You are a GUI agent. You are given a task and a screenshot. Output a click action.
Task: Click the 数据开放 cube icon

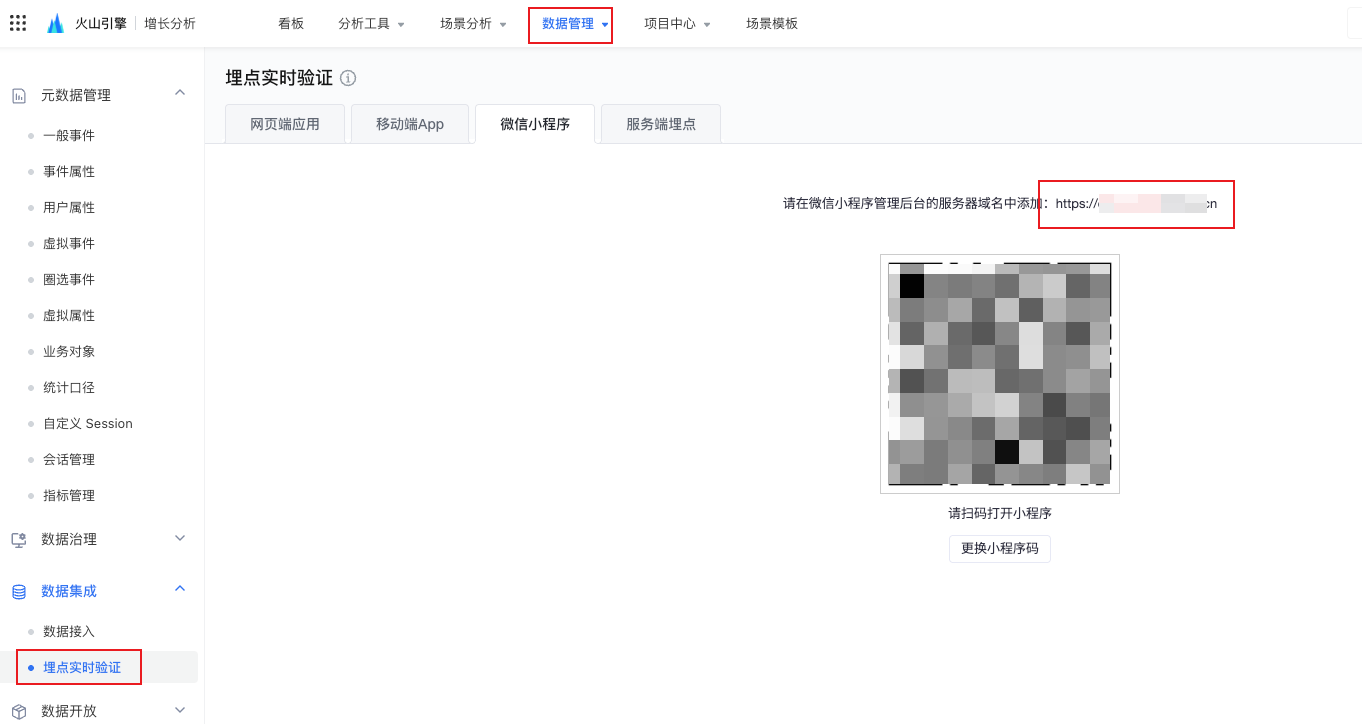point(19,712)
